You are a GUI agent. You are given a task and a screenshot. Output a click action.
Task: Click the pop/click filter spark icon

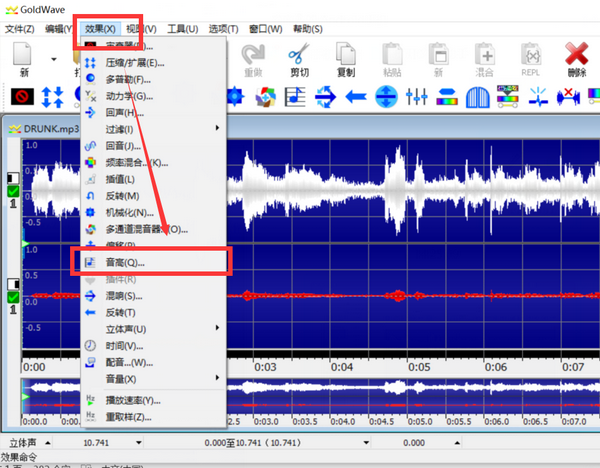pos(538,96)
